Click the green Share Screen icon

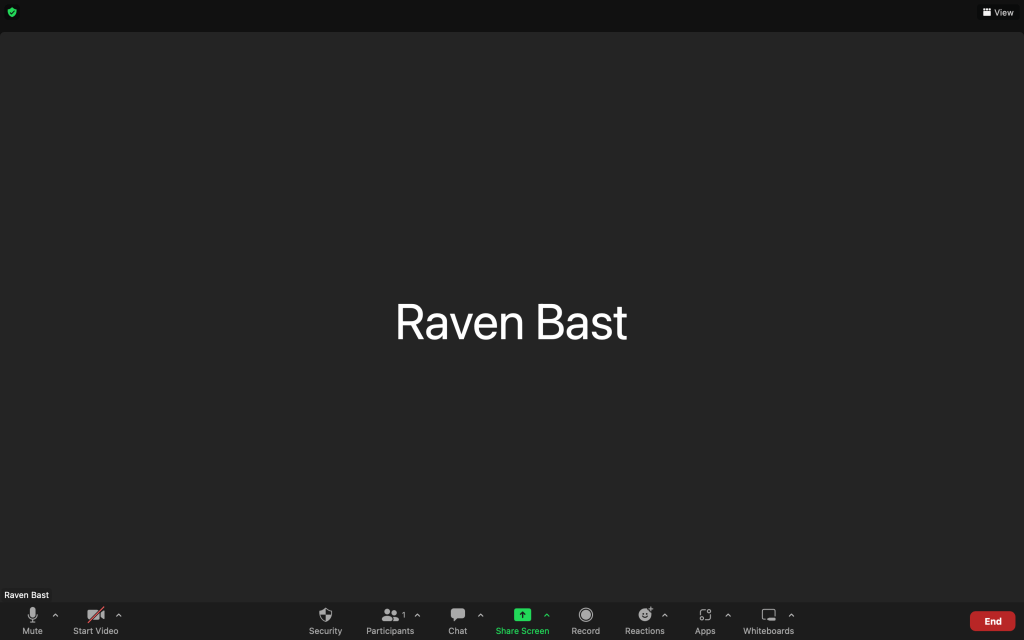(x=522, y=615)
